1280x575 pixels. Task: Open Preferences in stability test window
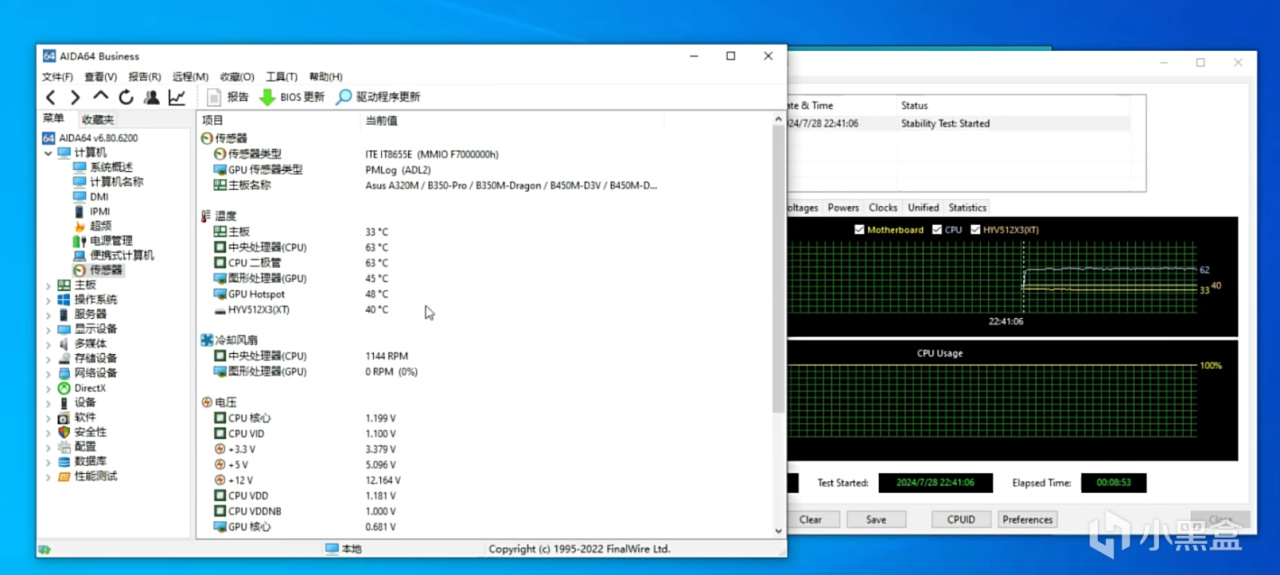[x=1028, y=519]
